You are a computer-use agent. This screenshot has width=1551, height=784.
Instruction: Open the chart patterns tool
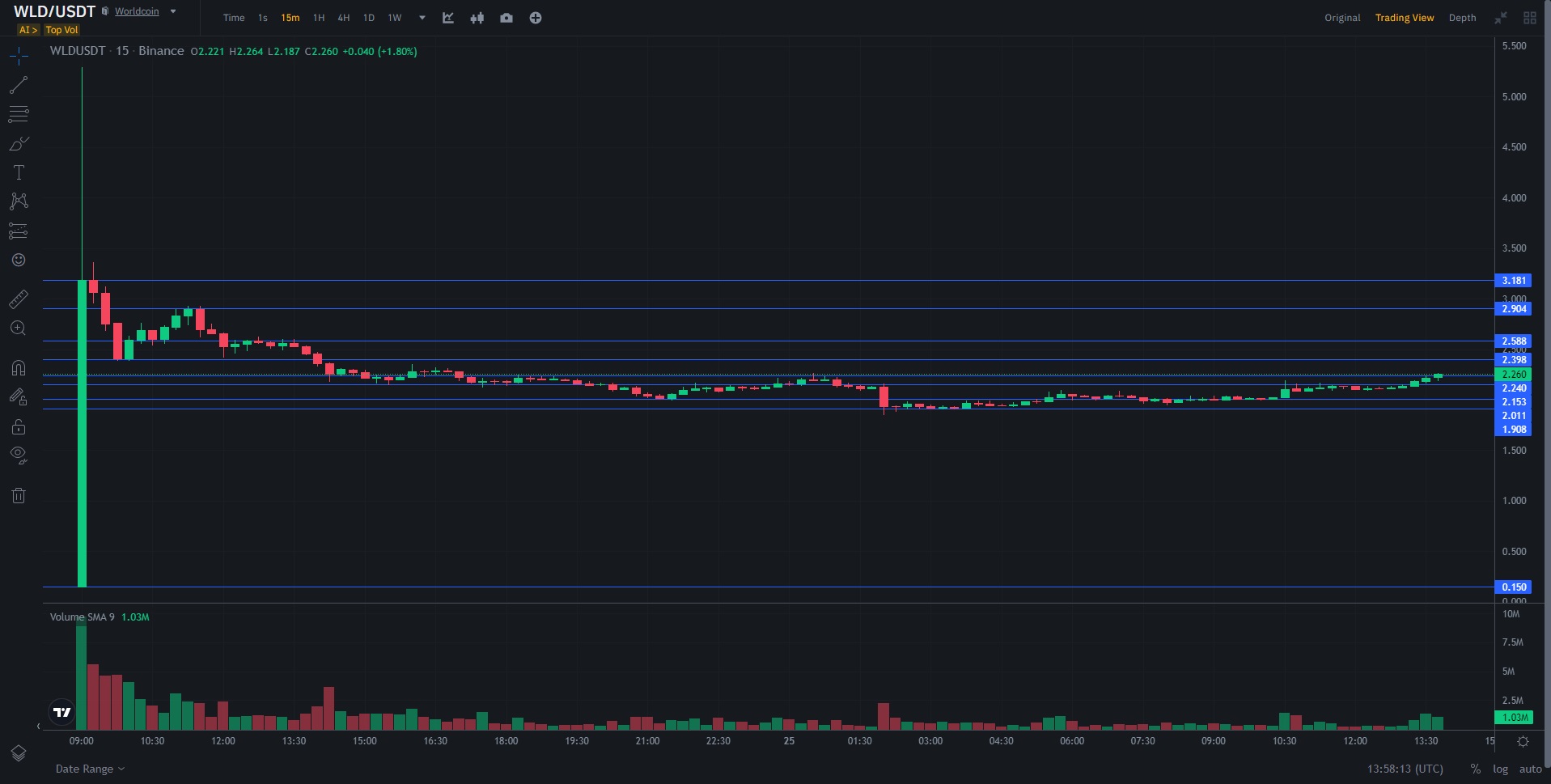pyautogui.click(x=19, y=201)
